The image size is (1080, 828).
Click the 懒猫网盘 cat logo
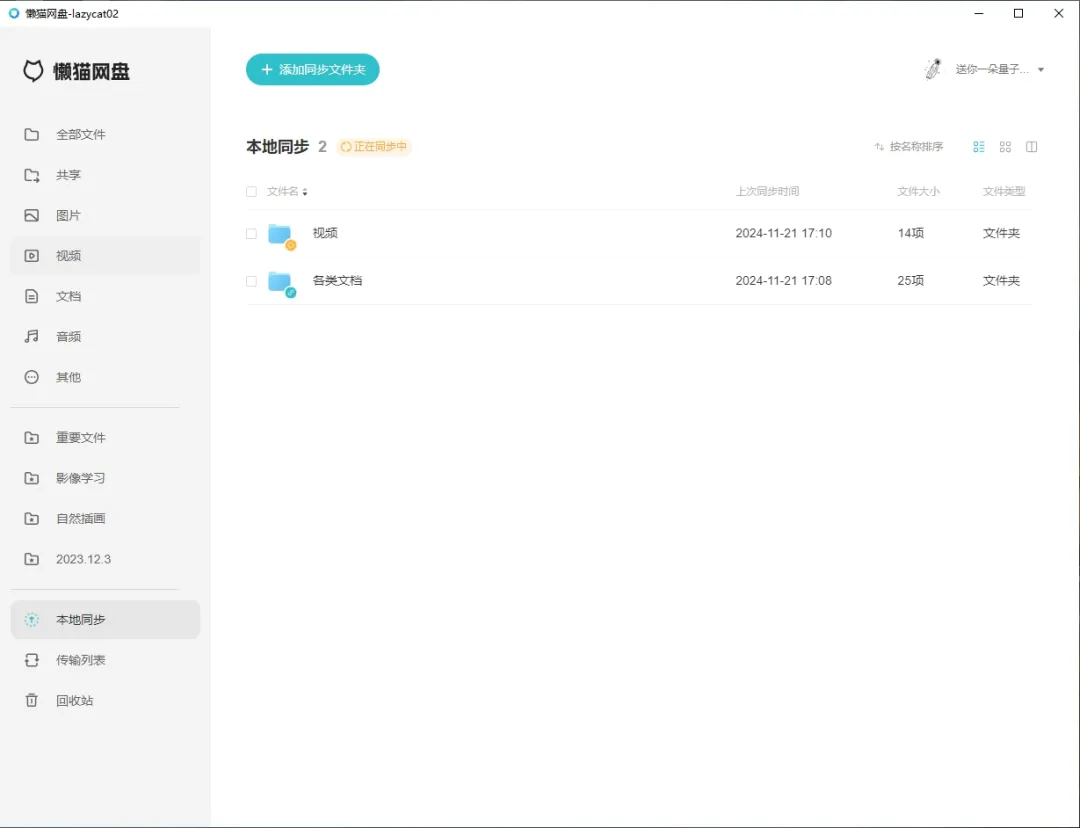[x=33, y=71]
